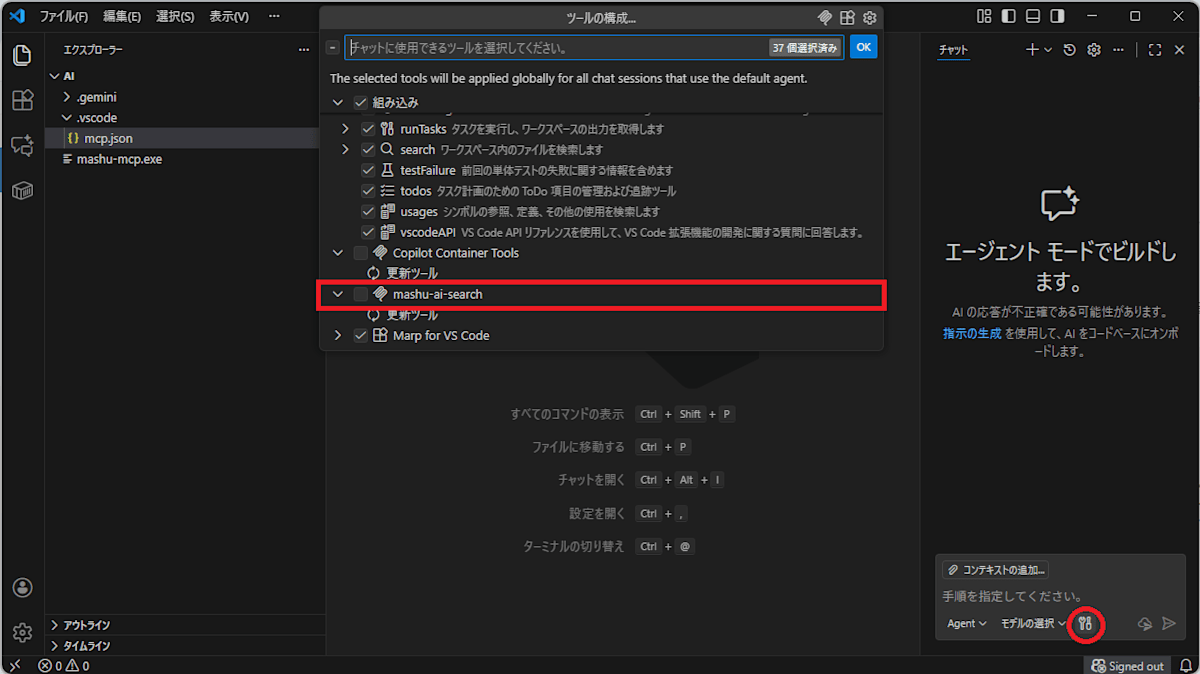Uncheck the vscodeAPI tool checkbox
Image resolution: width=1200 pixels, height=674 pixels.
coord(368,232)
